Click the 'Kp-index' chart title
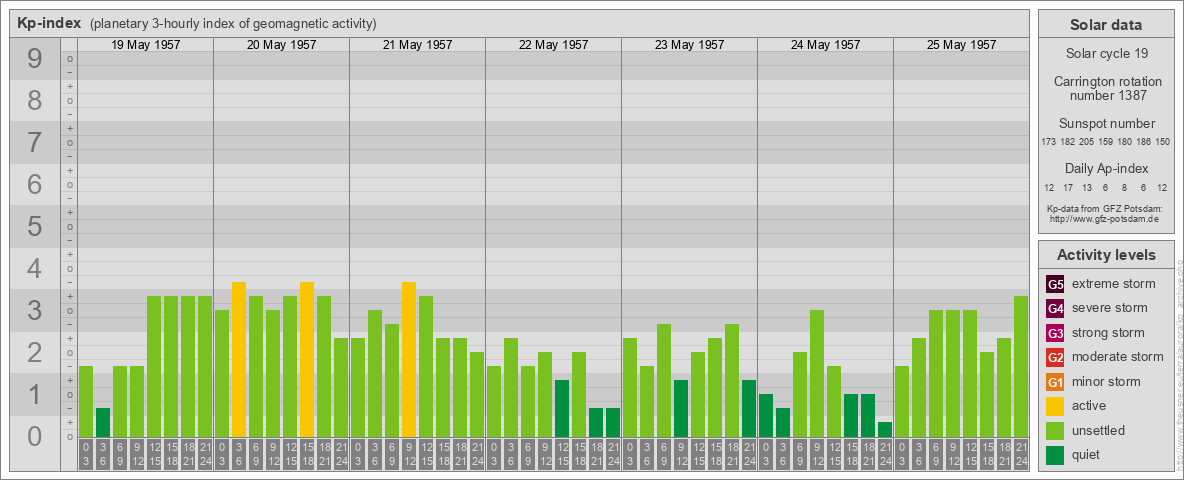The image size is (1184, 480). tap(49, 23)
